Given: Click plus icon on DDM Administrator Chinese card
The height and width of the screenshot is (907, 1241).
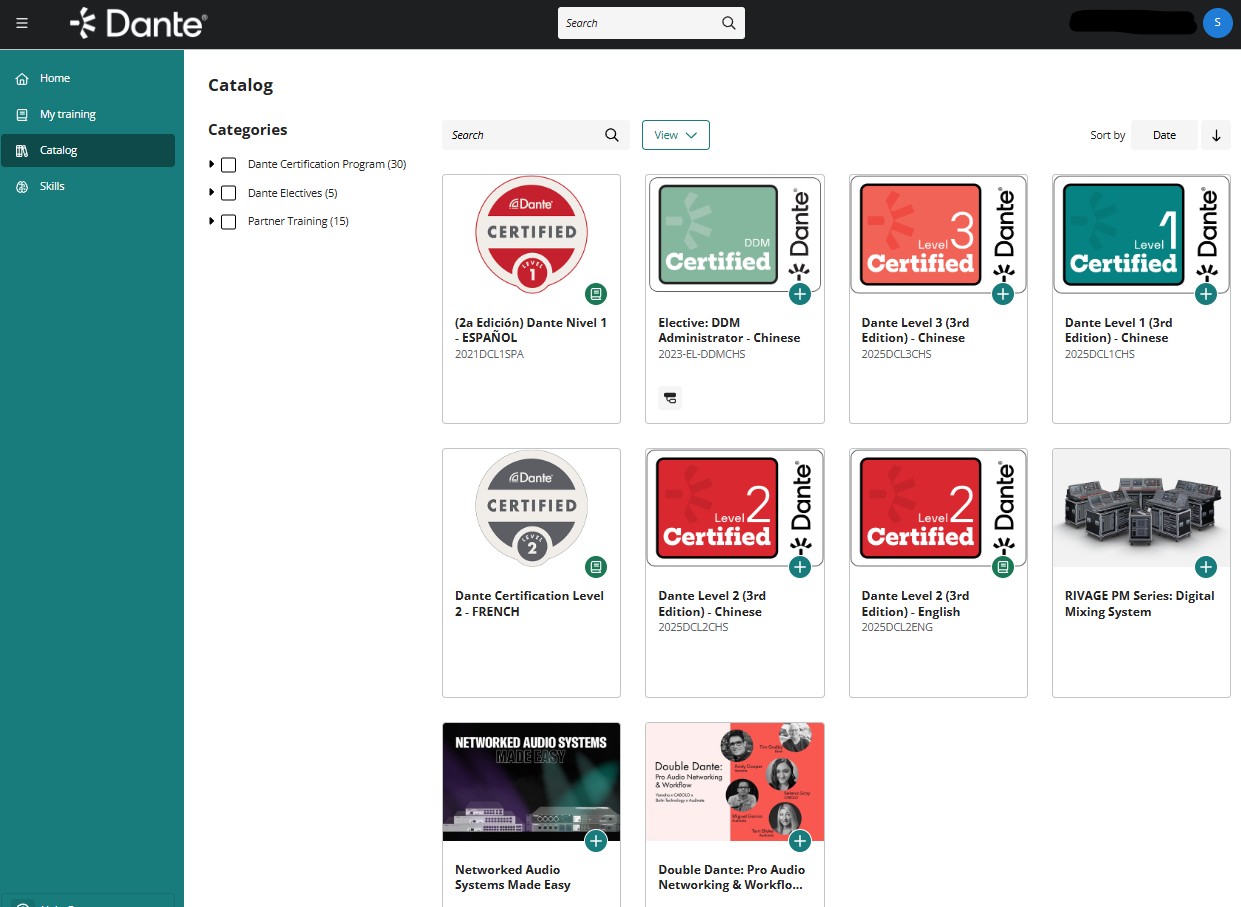Looking at the screenshot, I should click(x=799, y=294).
